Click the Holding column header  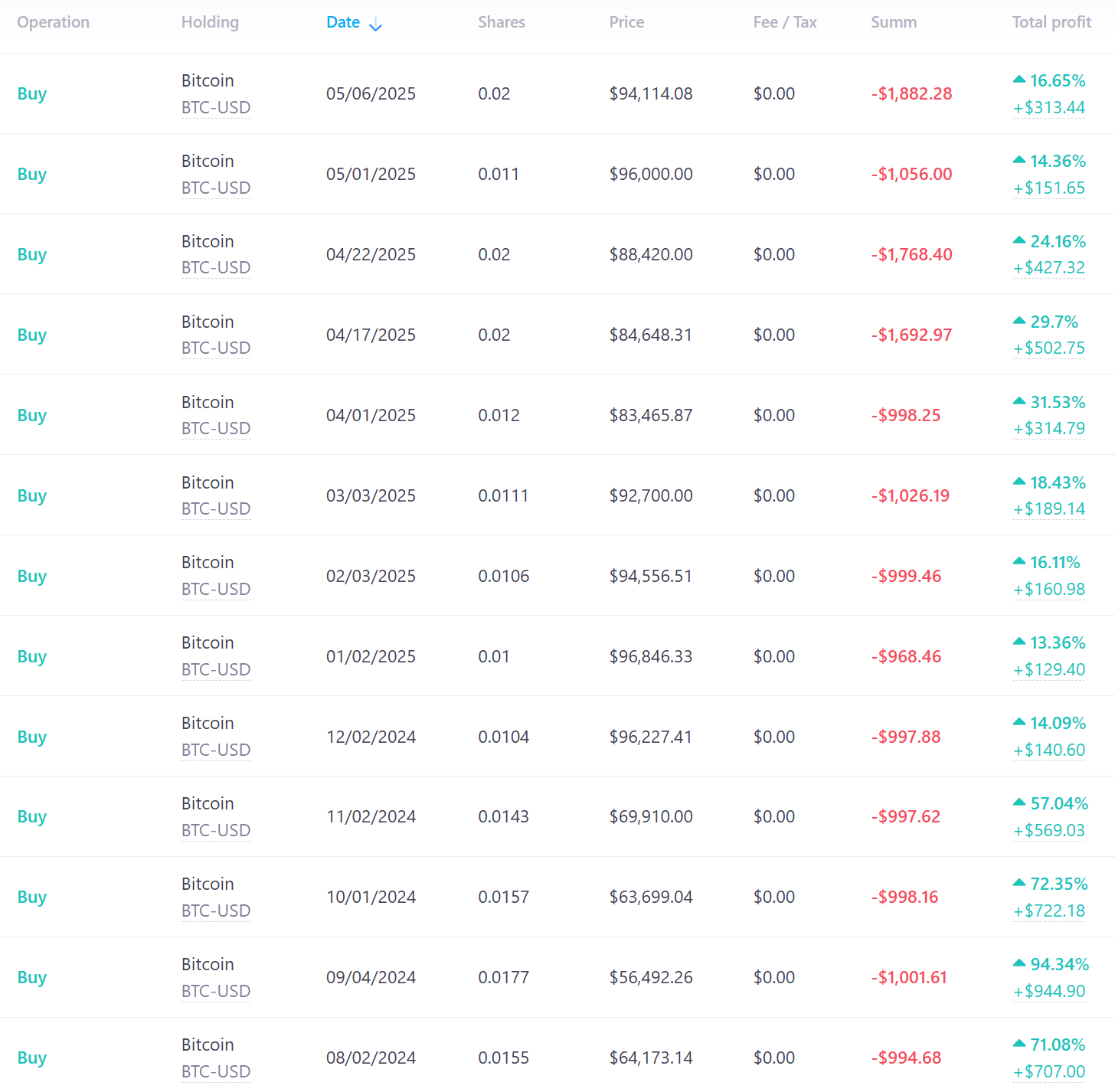[x=210, y=22]
